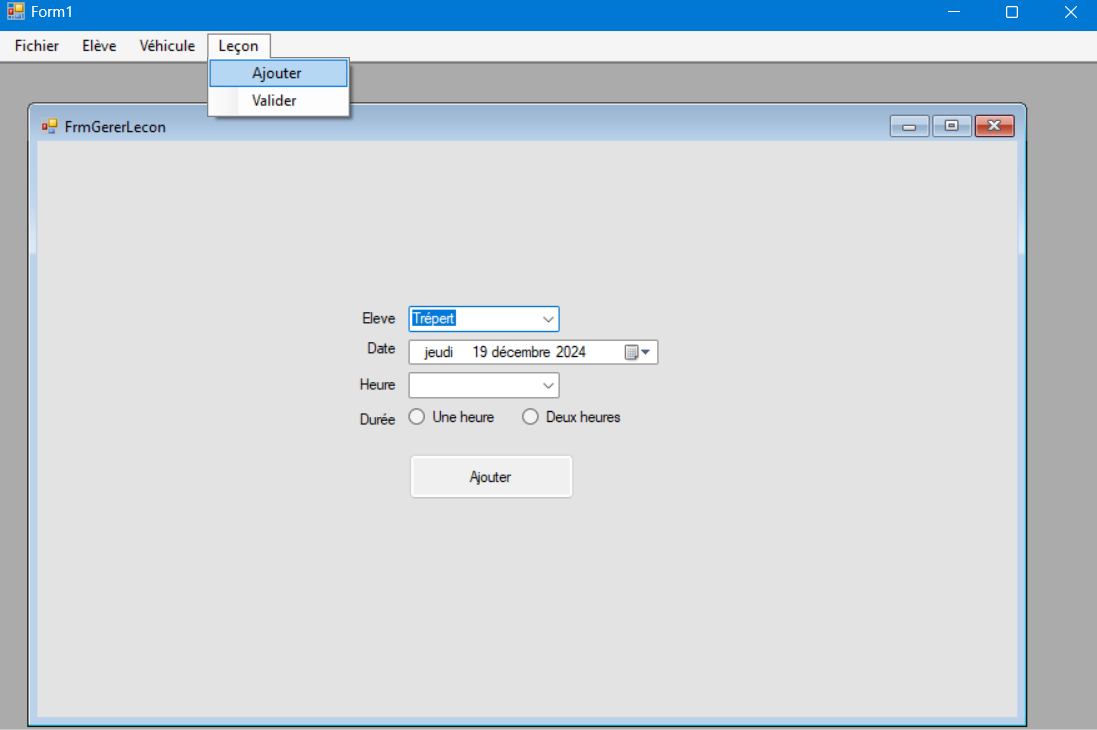Choose the Deux heures duration option
This screenshot has width=1097, height=730.
pos(531,417)
